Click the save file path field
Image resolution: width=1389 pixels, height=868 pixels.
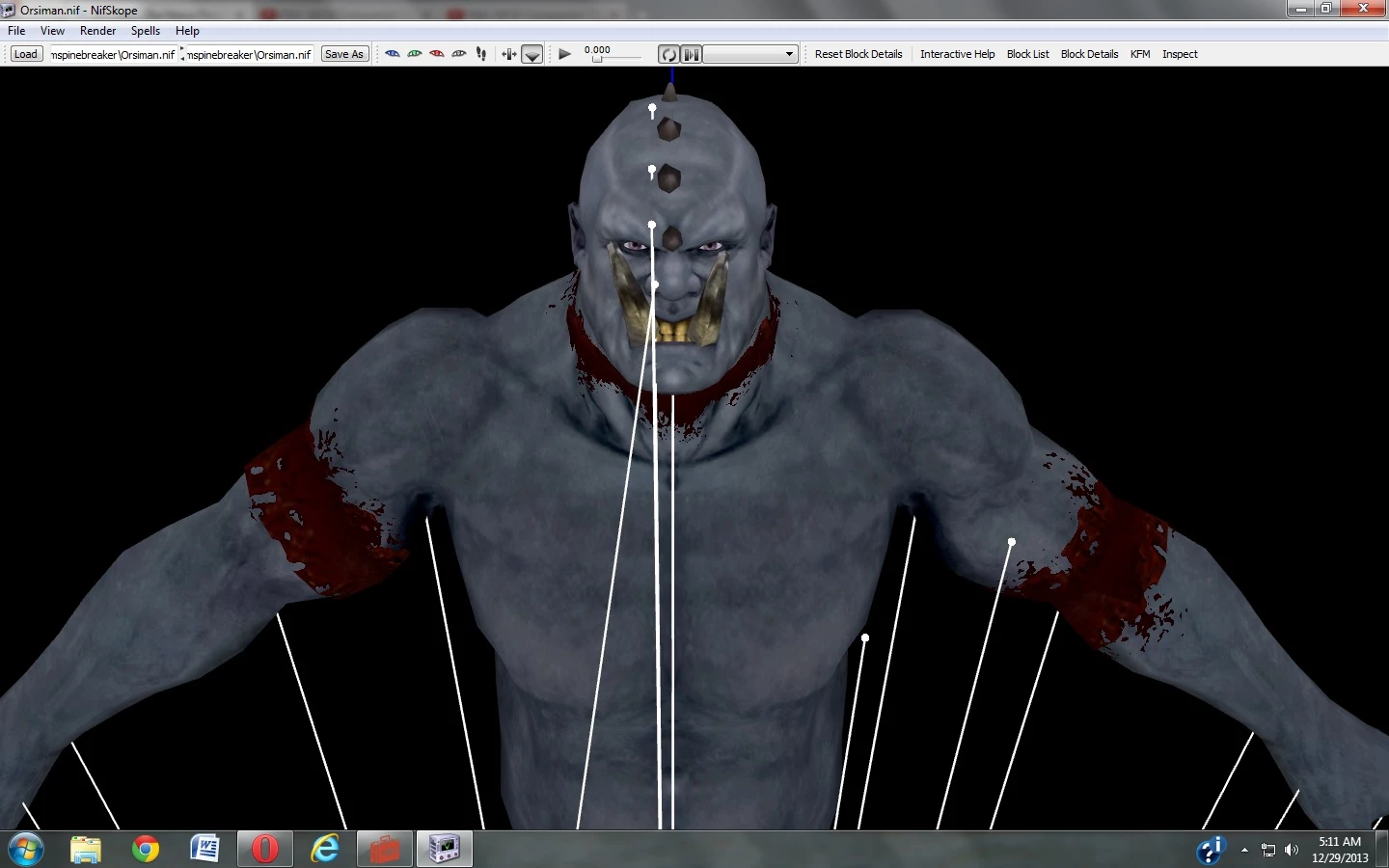tap(249, 54)
